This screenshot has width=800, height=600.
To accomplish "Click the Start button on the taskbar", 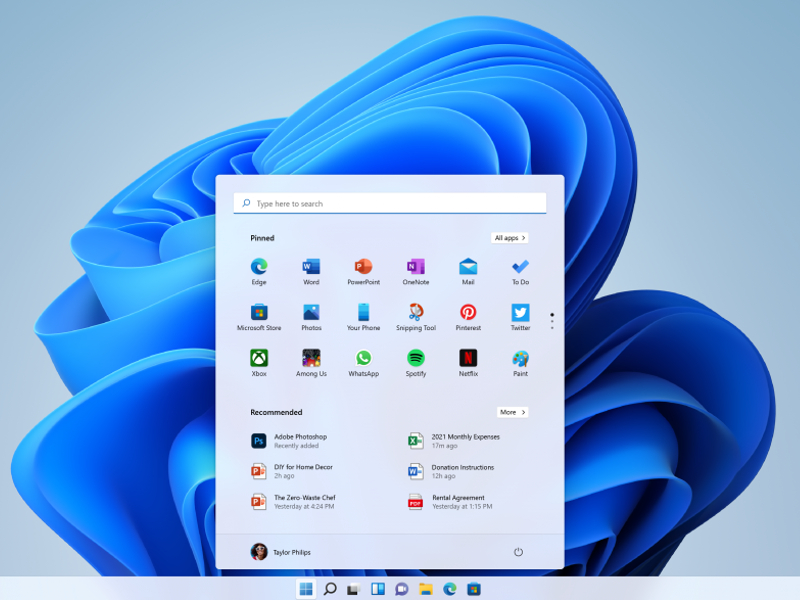I will tap(306, 589).
